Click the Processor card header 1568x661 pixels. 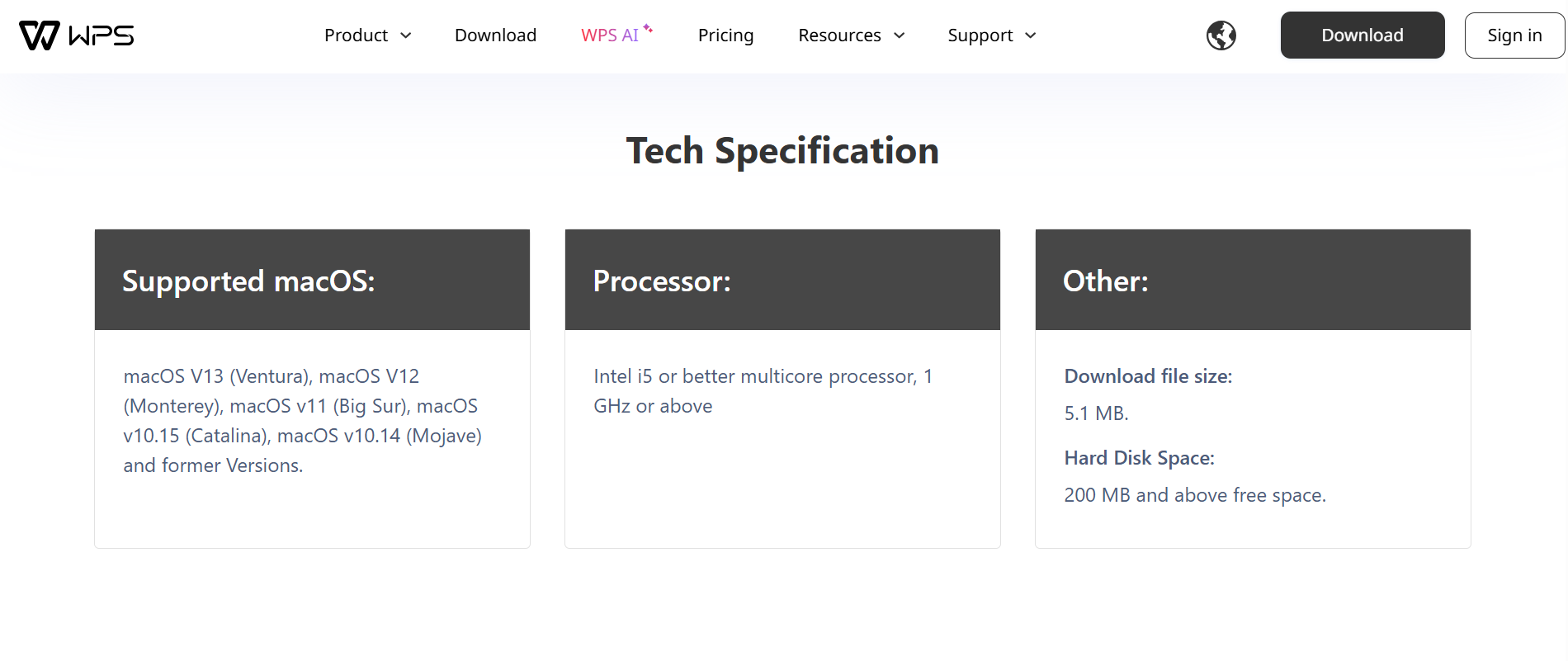coord(782,281)
